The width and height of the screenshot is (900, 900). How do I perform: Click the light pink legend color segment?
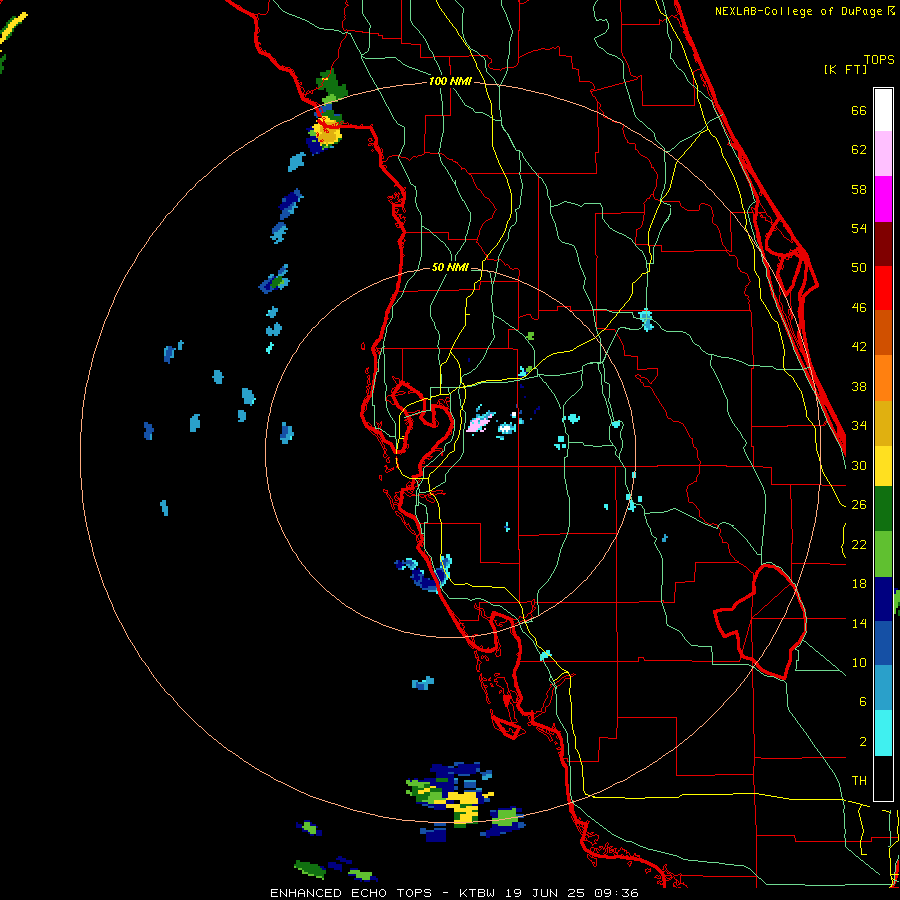tap(883, 153)
